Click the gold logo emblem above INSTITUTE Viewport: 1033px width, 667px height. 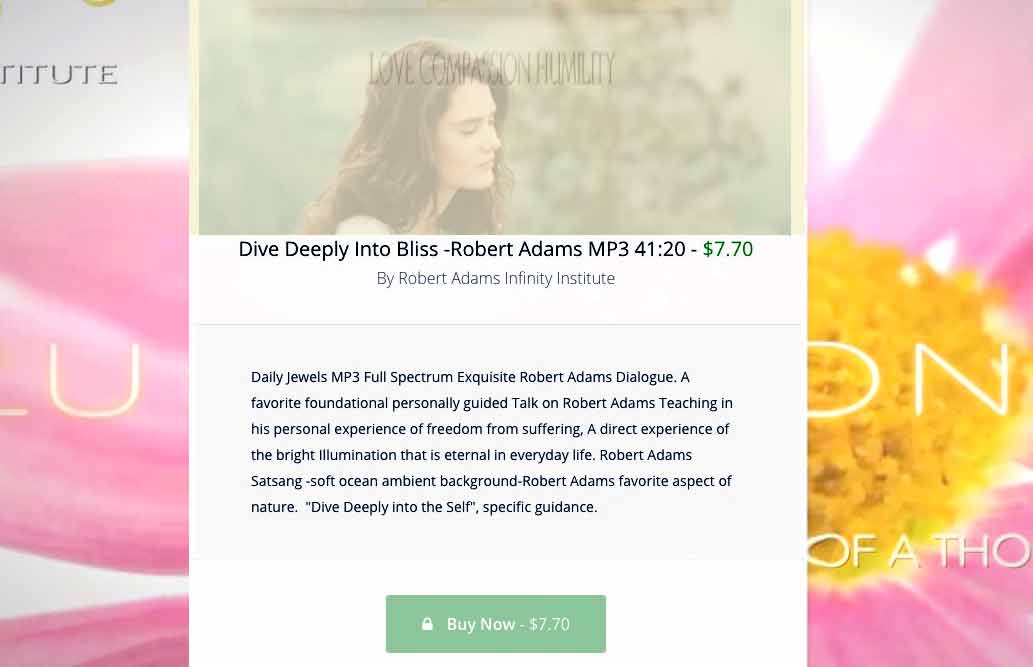(99, 3)
